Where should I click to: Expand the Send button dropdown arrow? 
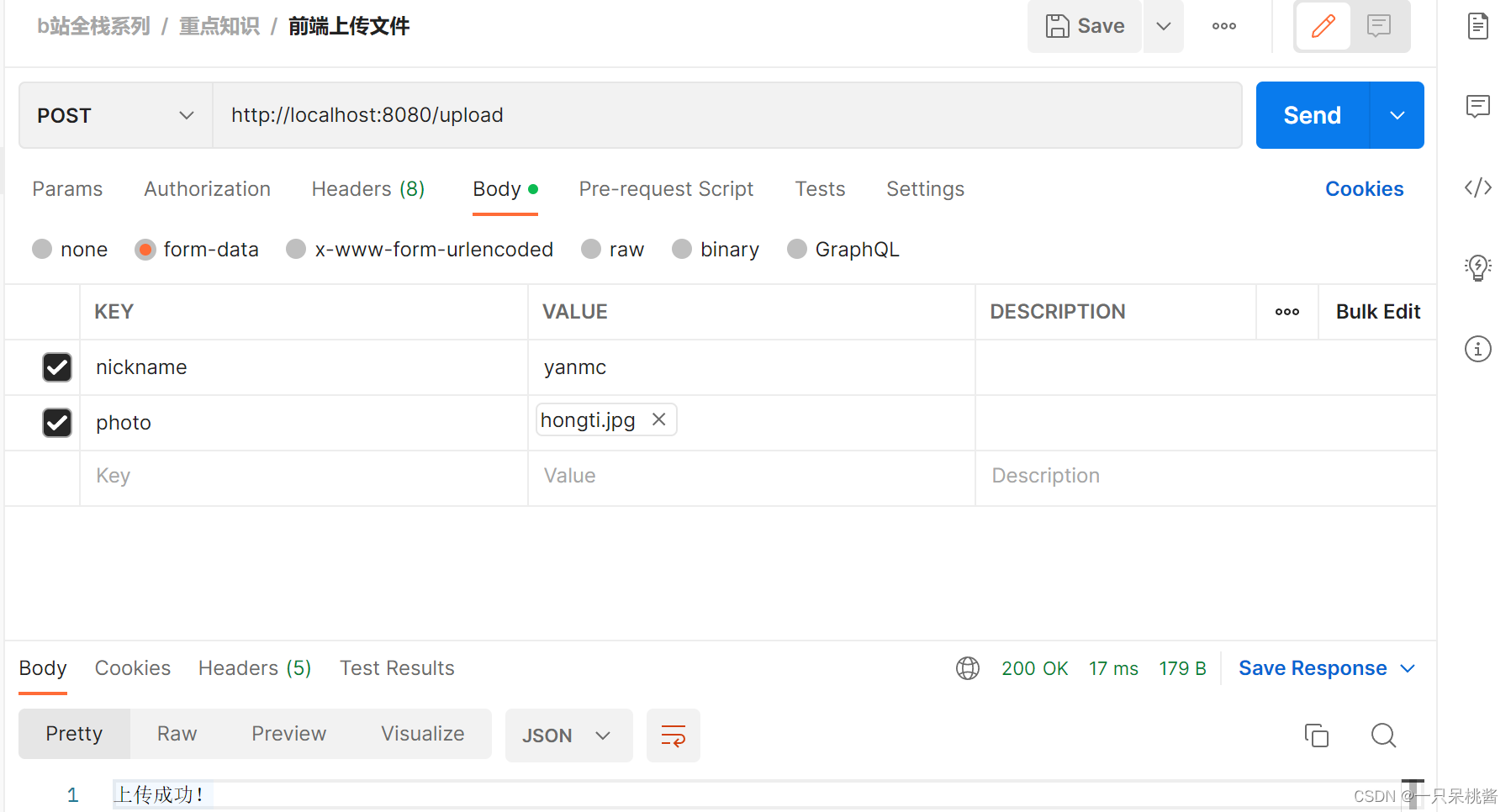tap(1397, 115)
